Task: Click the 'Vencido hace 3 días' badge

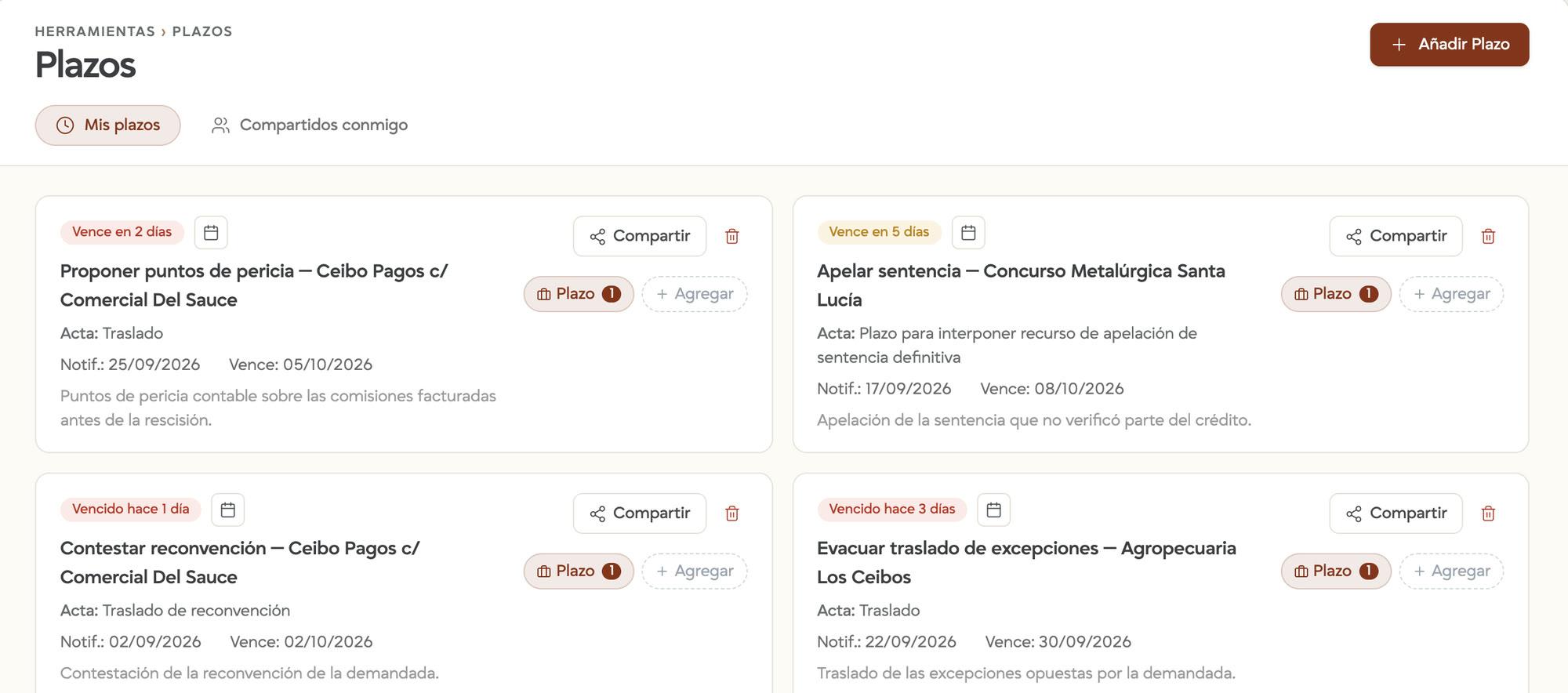Action: [x=892, y=510]
